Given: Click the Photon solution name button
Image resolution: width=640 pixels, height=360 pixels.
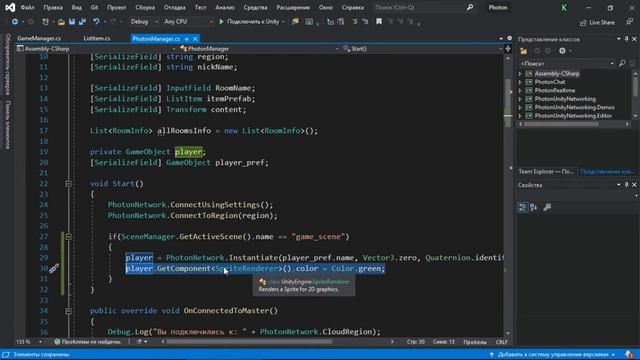Looking at the screenshot, I should pyautogui.click(x=498, y=7).
